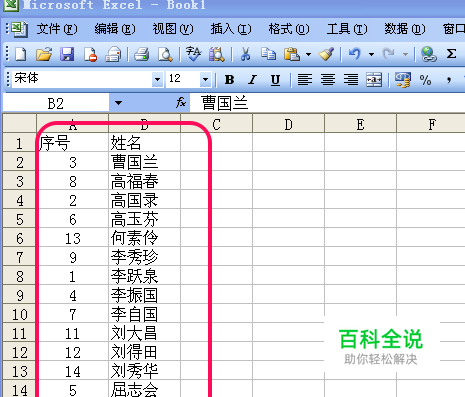Open a file with the Open folder icon
Viewport: 465px width, 397px height.
(x=44, y=54)
